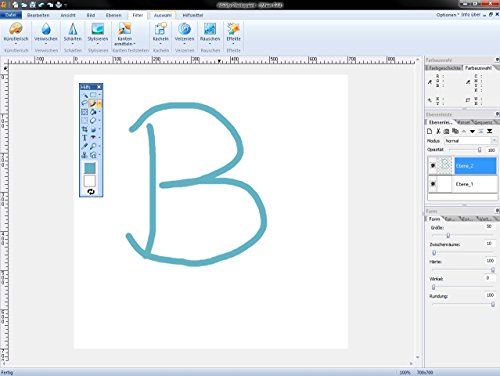The width and height of the screenshot is (500, 376).
Task: Open the Kacheln filter group
Action: [160, 33]
